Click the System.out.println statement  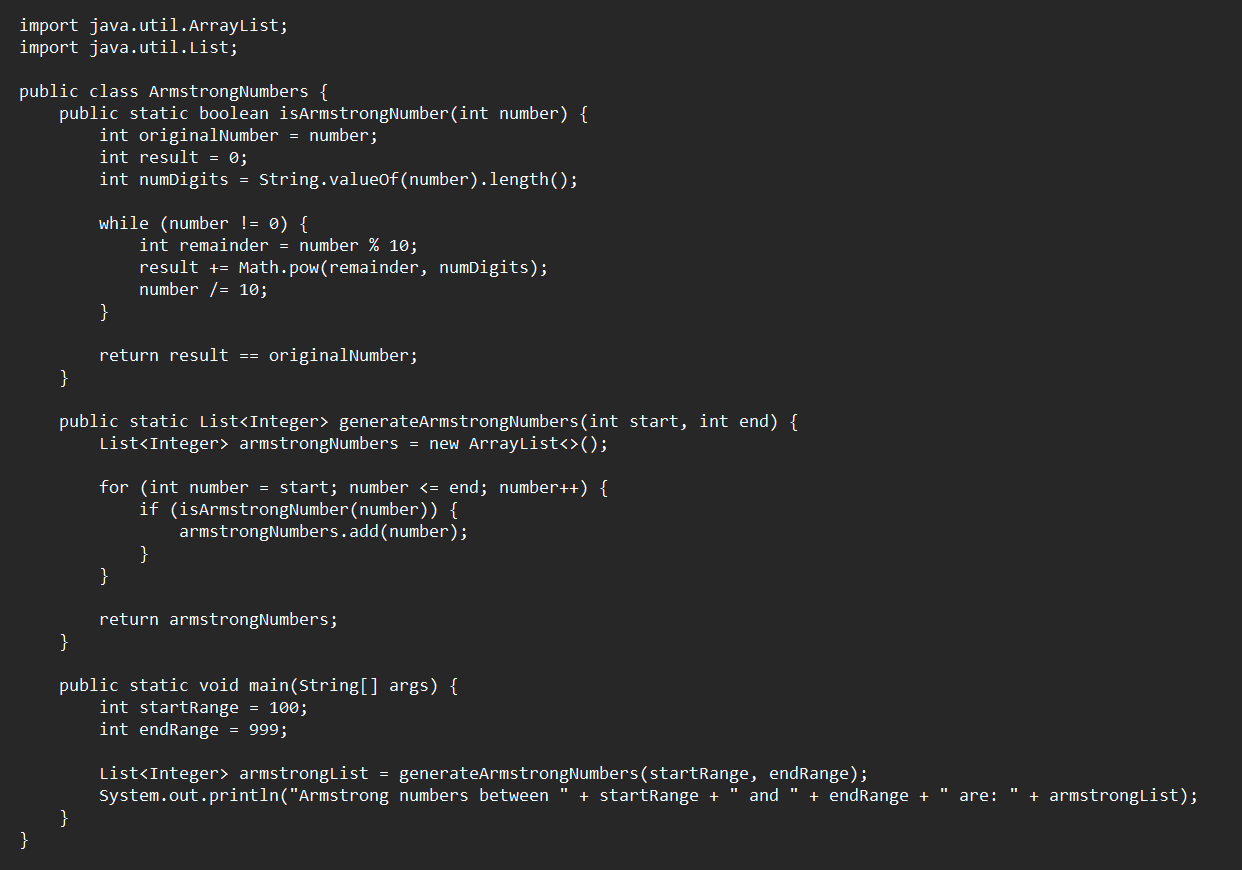(x=648, y=795)
